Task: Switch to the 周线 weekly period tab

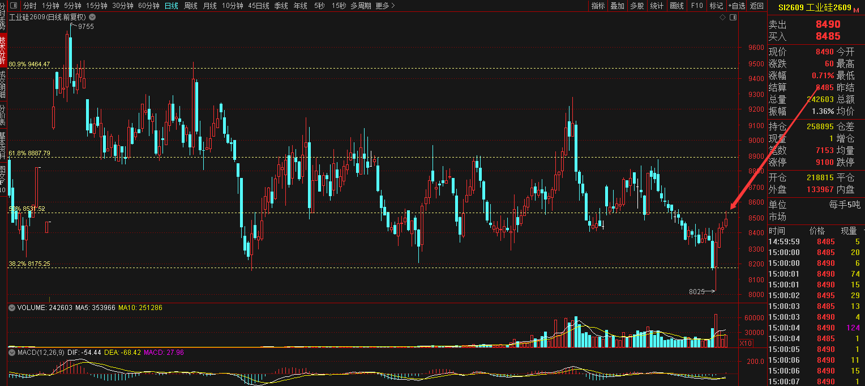Action: (191, 6)
